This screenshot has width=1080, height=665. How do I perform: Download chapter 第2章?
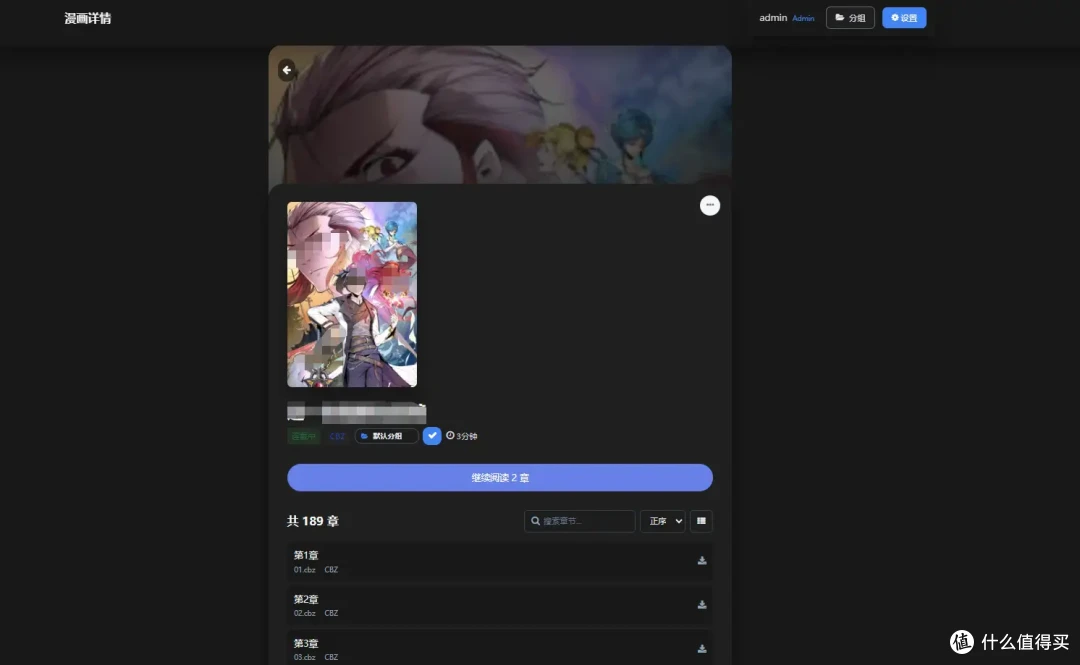[x=702, y=605]
